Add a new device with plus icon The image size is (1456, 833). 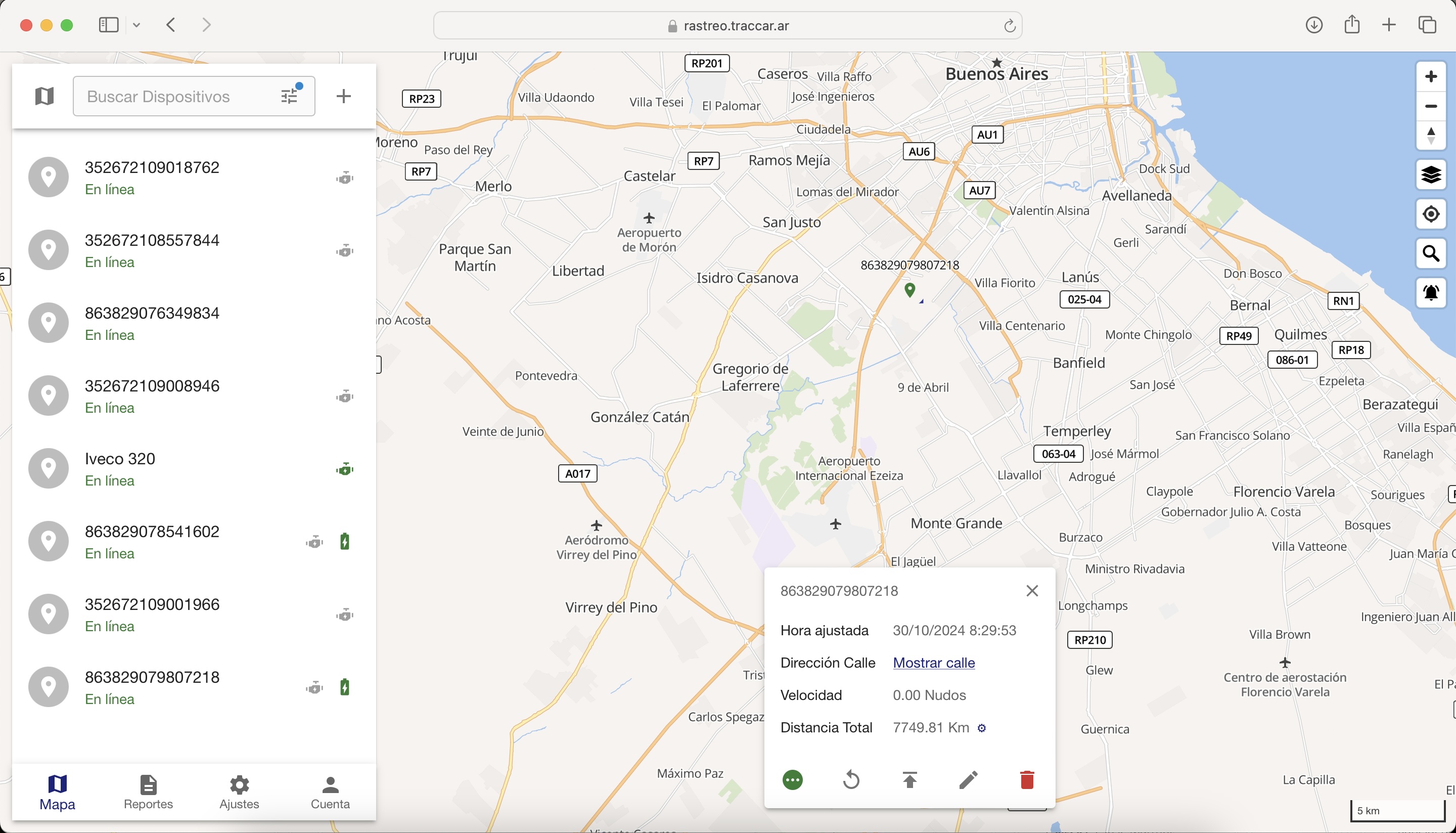344,96
